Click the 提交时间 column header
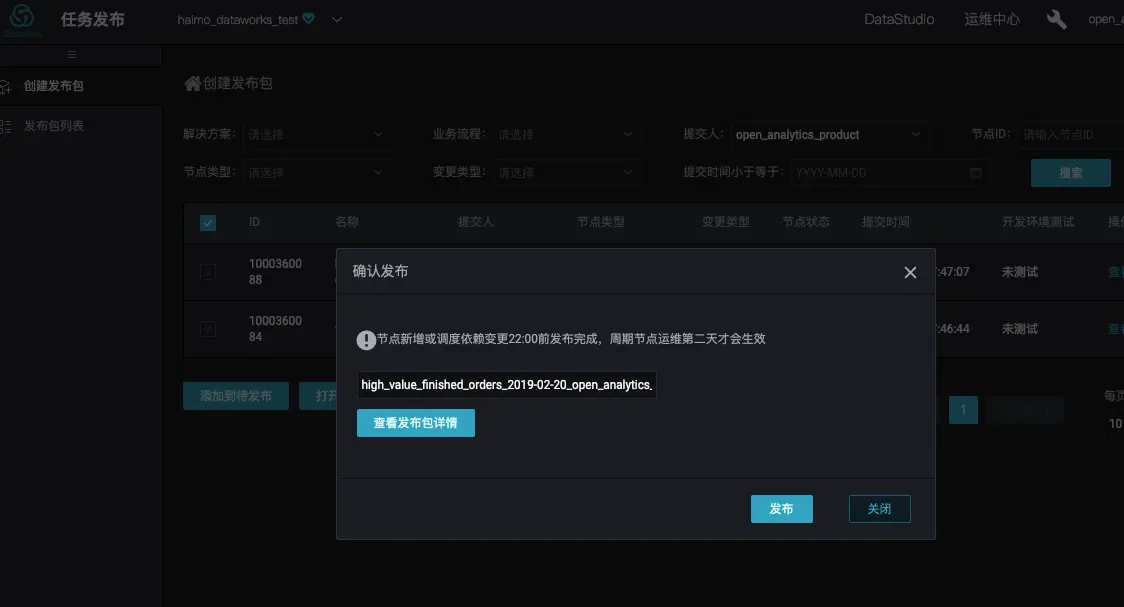 pyautogui.click(x=885, y=222)
